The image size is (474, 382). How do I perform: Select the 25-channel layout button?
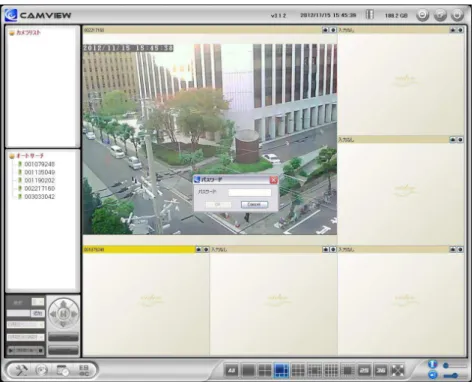point(364,370)
